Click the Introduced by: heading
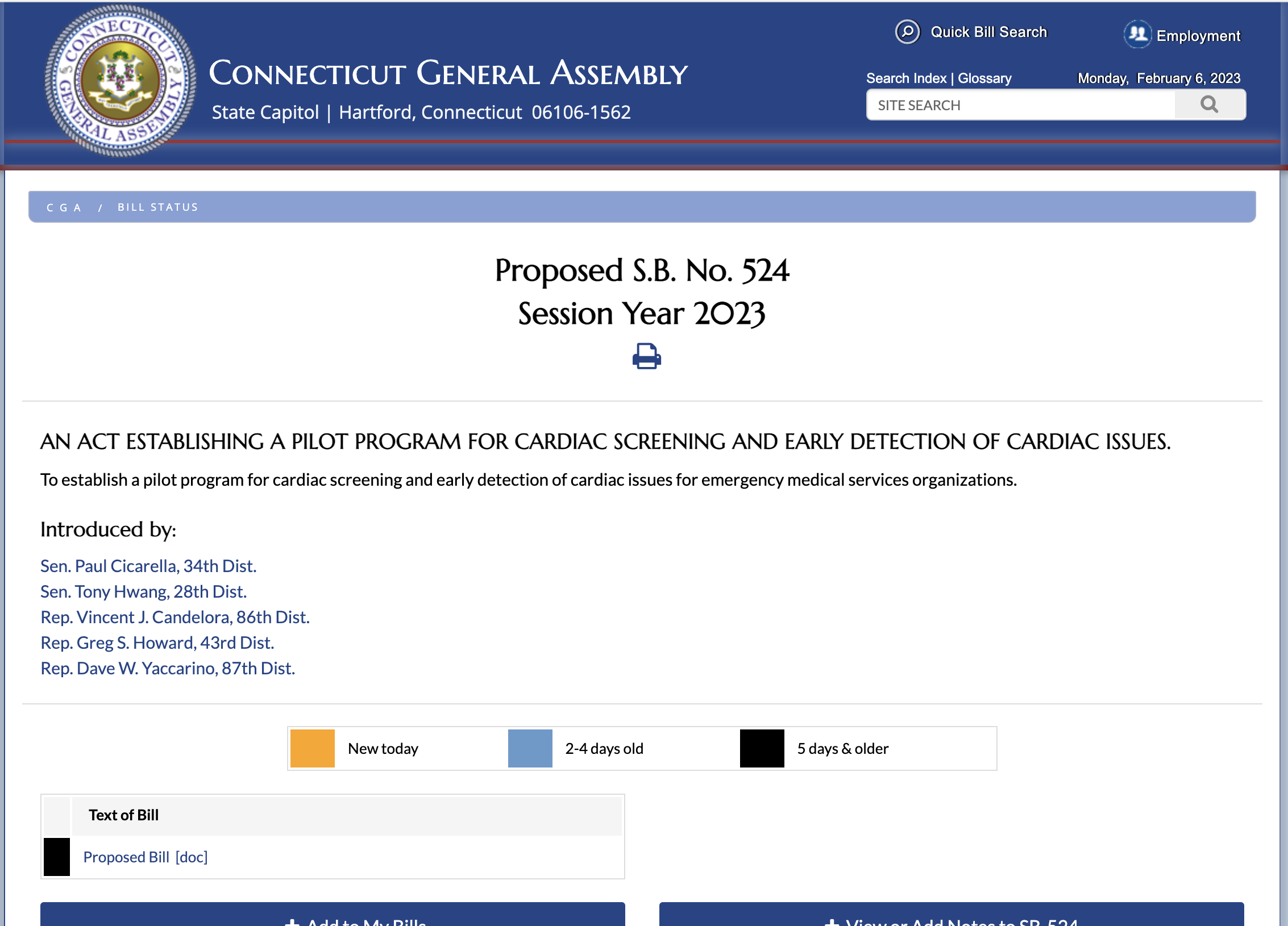This screenshot has width=1288, height=926. click(108, 529)
